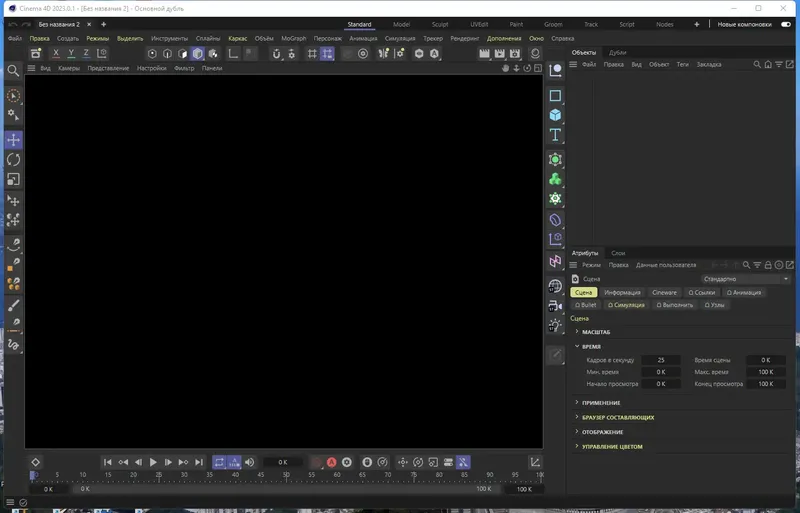
Task: Click the preview range slider bar
Action: click(286, 489)
